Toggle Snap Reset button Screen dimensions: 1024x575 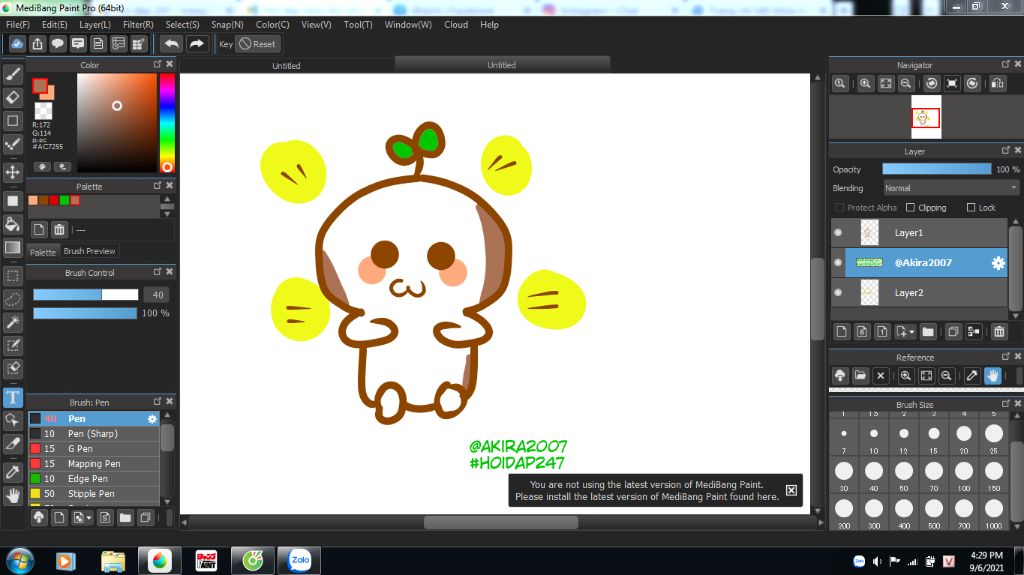click(257, 44)
